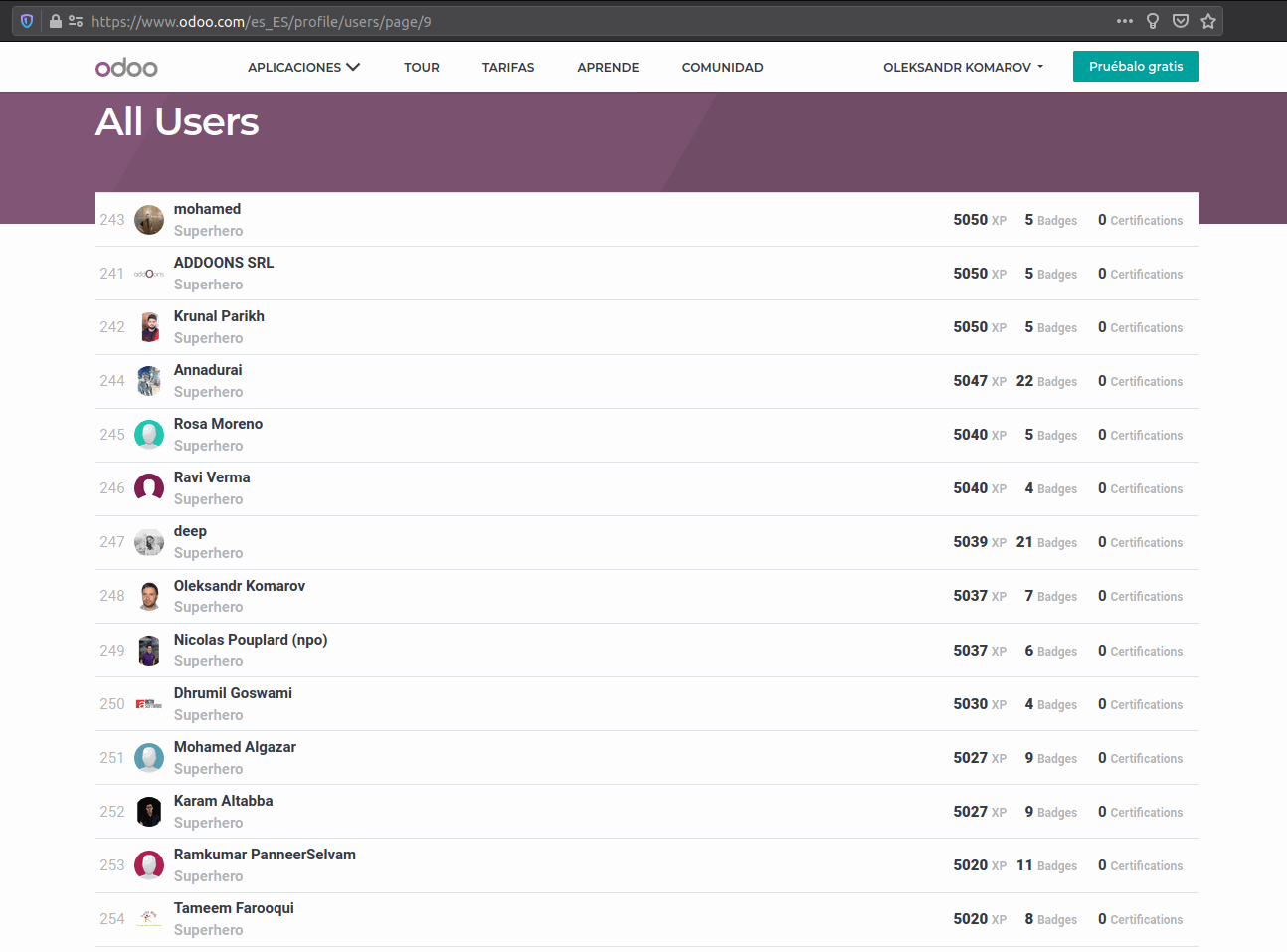Expand the APLICACIONES dropdown menu
The width and height of the screenshot is (1287, 952).
coord(303,67)
